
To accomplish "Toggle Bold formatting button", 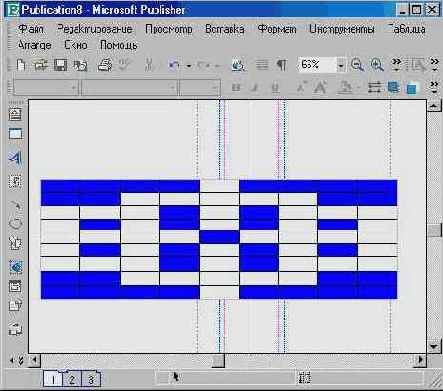I will point(236,88).
